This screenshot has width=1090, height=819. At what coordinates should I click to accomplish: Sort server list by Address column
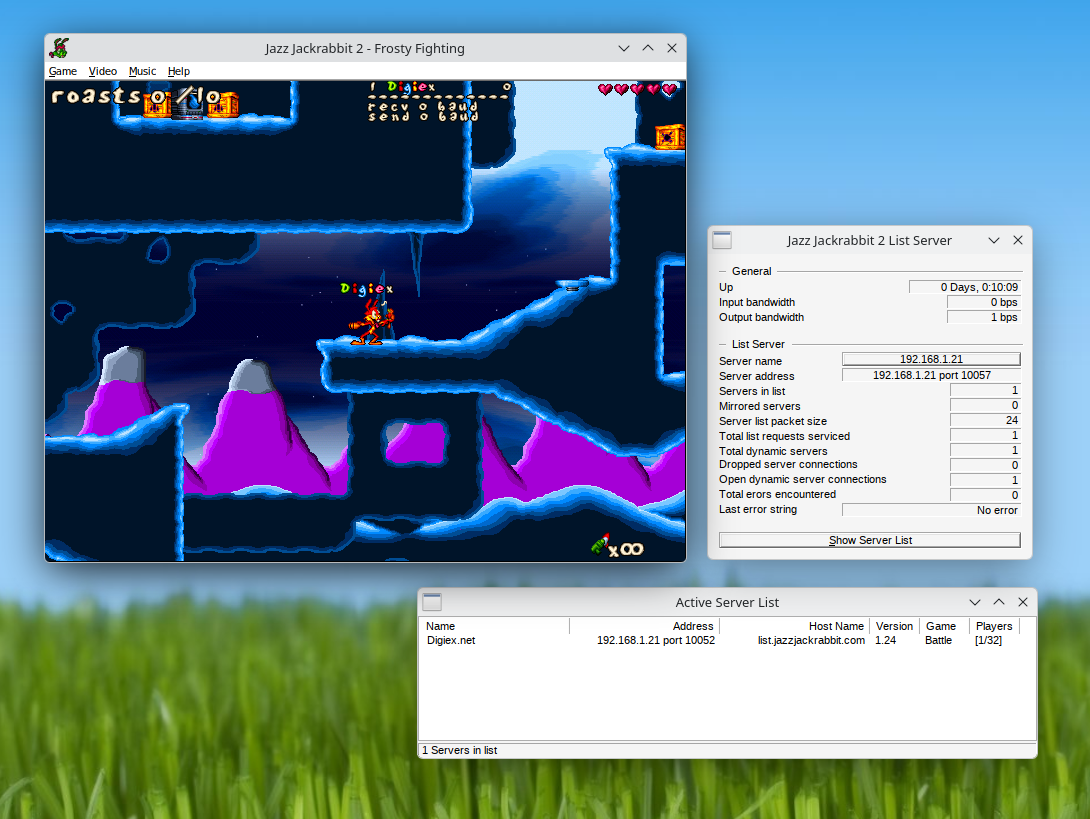click(644, 626)
